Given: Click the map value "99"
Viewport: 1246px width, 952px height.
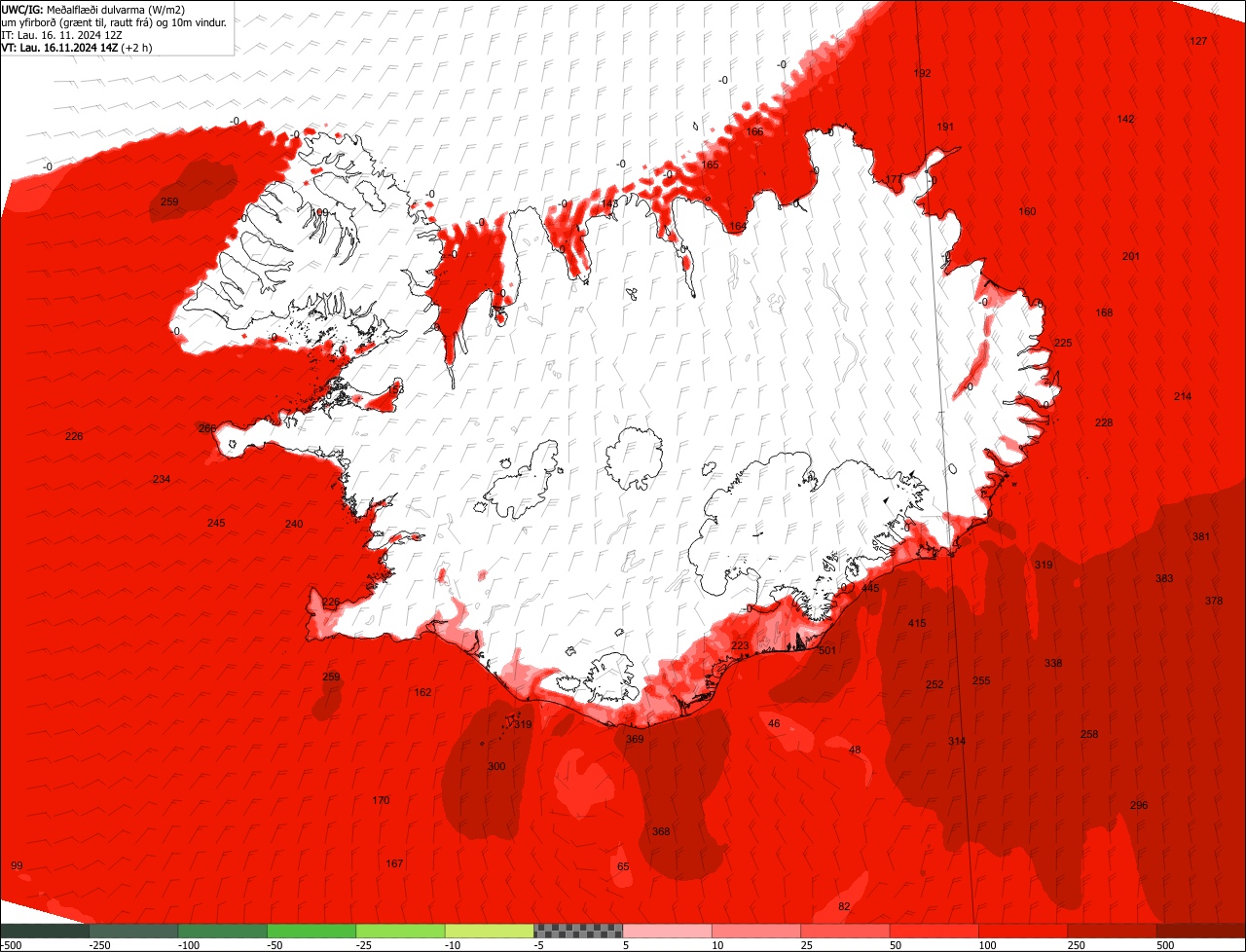Looking at the screenshot, I should tap(17, 865).
